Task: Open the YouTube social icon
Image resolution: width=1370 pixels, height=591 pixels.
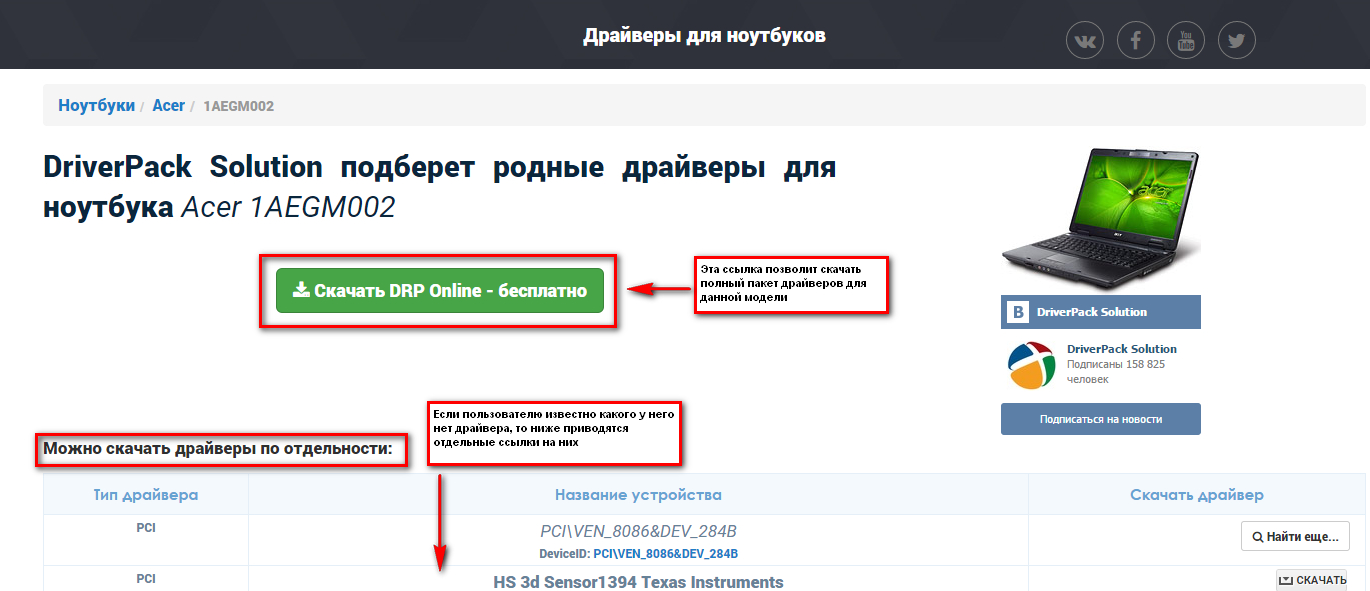Action: click(1186, 41)
